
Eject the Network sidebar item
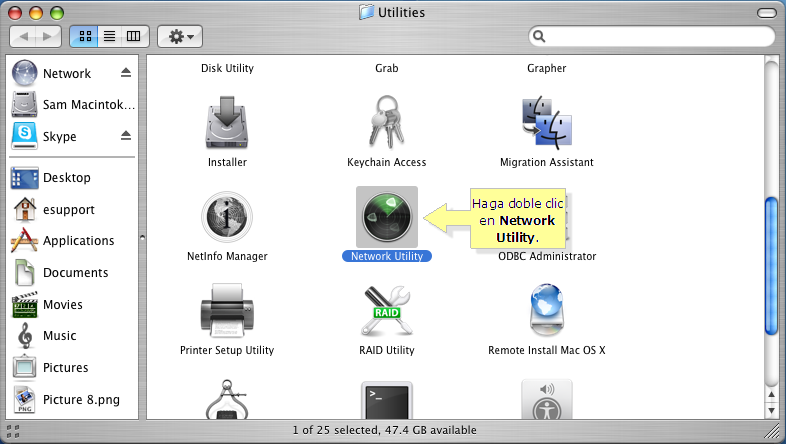(126, 73)
